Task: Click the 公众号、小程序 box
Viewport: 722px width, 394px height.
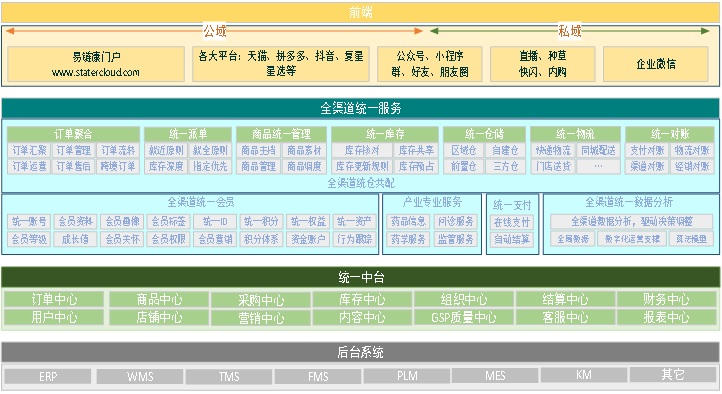Action: click(x=430, y=64)
